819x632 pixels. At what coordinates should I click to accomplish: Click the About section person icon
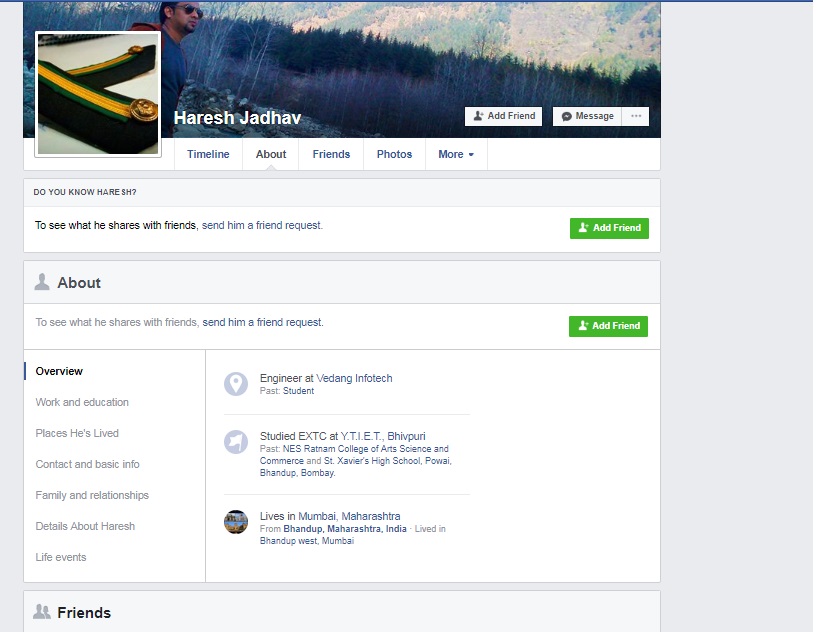[42, 282]
